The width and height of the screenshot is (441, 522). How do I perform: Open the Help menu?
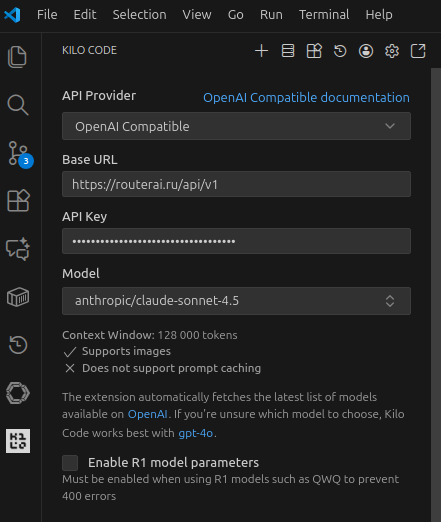[x=379, y=15]
